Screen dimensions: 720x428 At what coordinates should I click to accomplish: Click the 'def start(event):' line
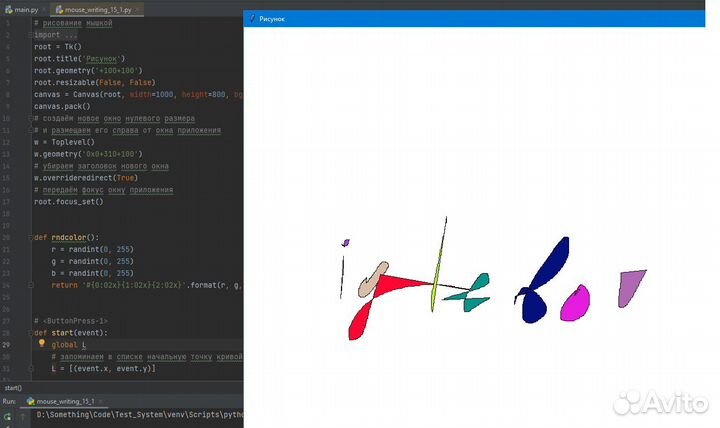point(71,333)
